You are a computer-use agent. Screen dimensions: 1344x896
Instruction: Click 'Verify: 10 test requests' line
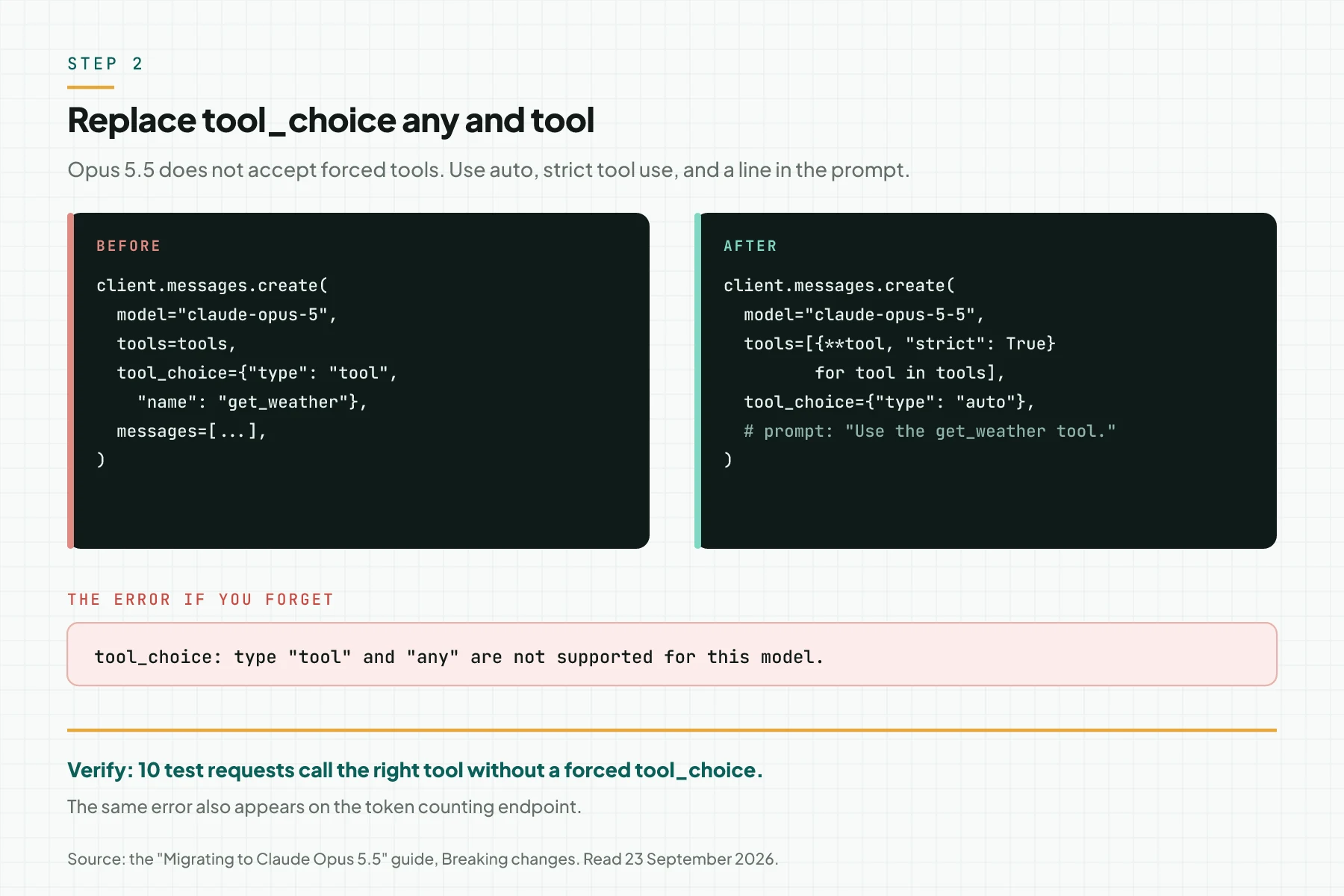[415, 771]
